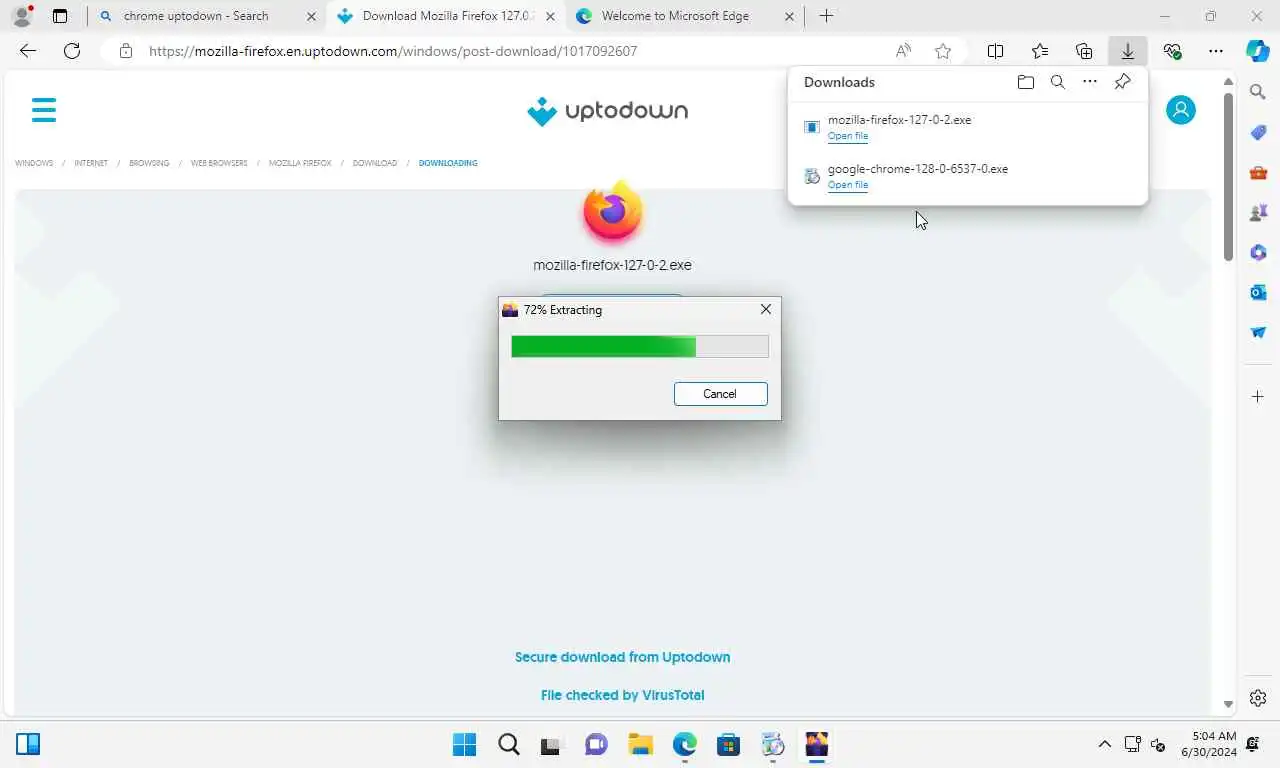
Task: Open sidebar settings gear
Action: tap(1258, 698)
